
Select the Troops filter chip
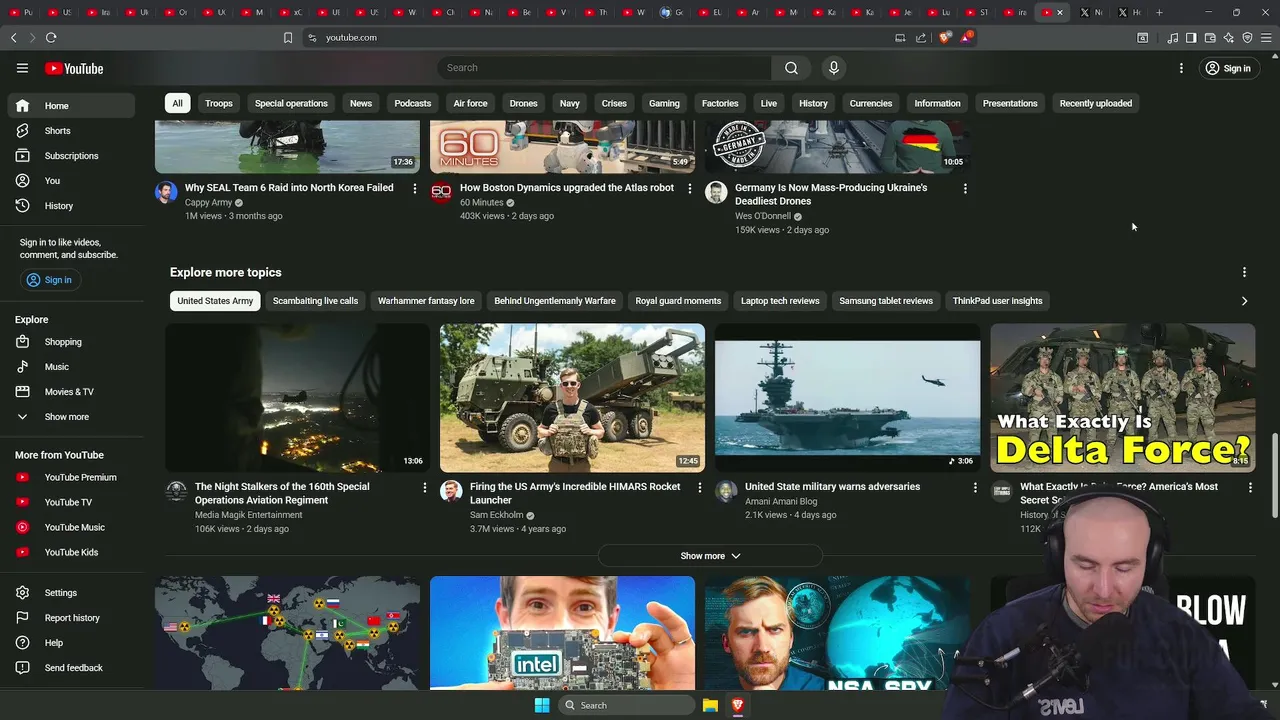coord(219,103)
